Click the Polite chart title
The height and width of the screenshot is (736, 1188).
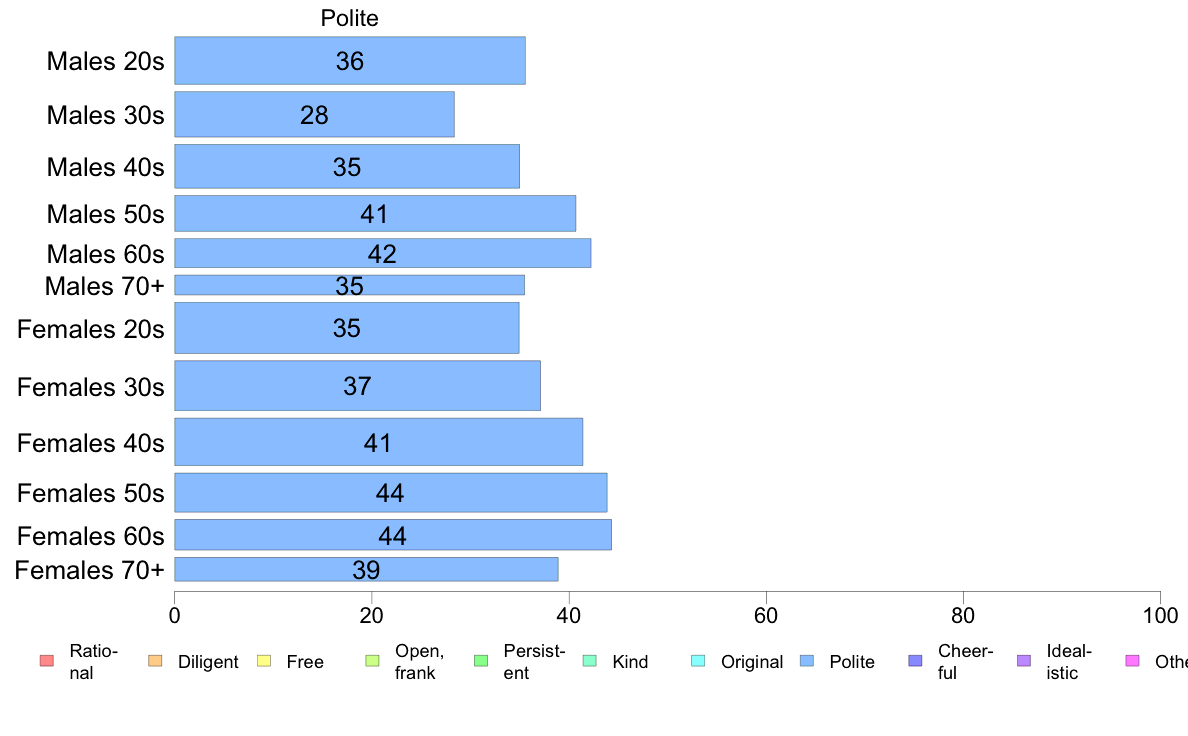[350, 18]
